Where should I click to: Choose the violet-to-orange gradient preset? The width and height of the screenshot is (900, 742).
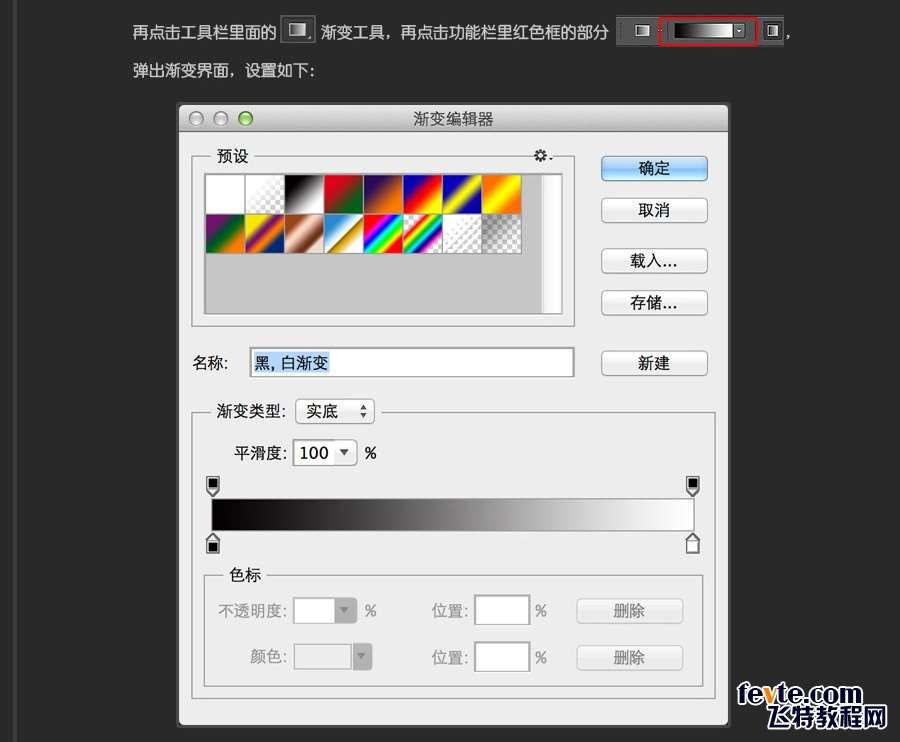pos(383,195)
